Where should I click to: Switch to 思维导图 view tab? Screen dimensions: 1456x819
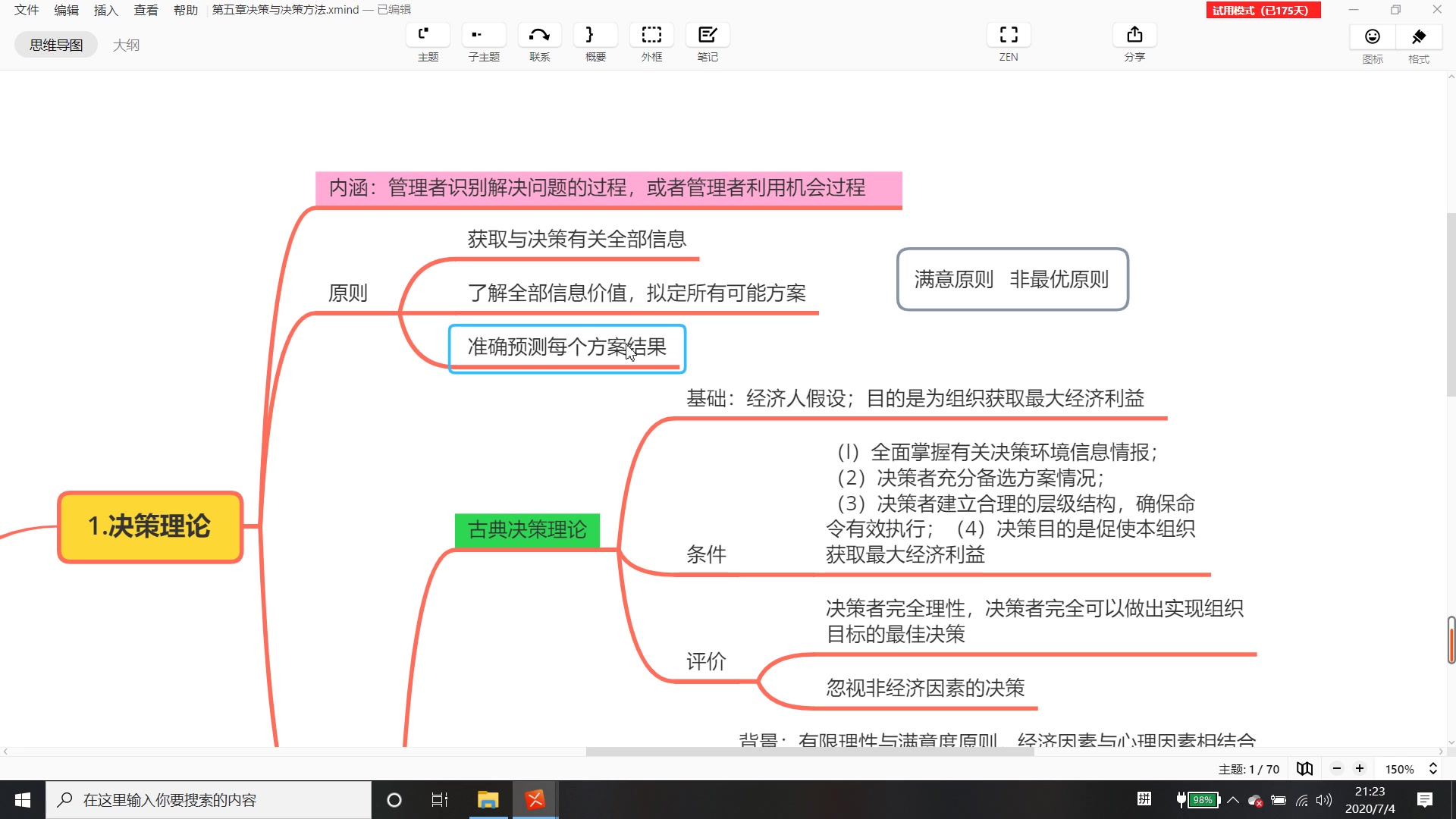[56, 45]
